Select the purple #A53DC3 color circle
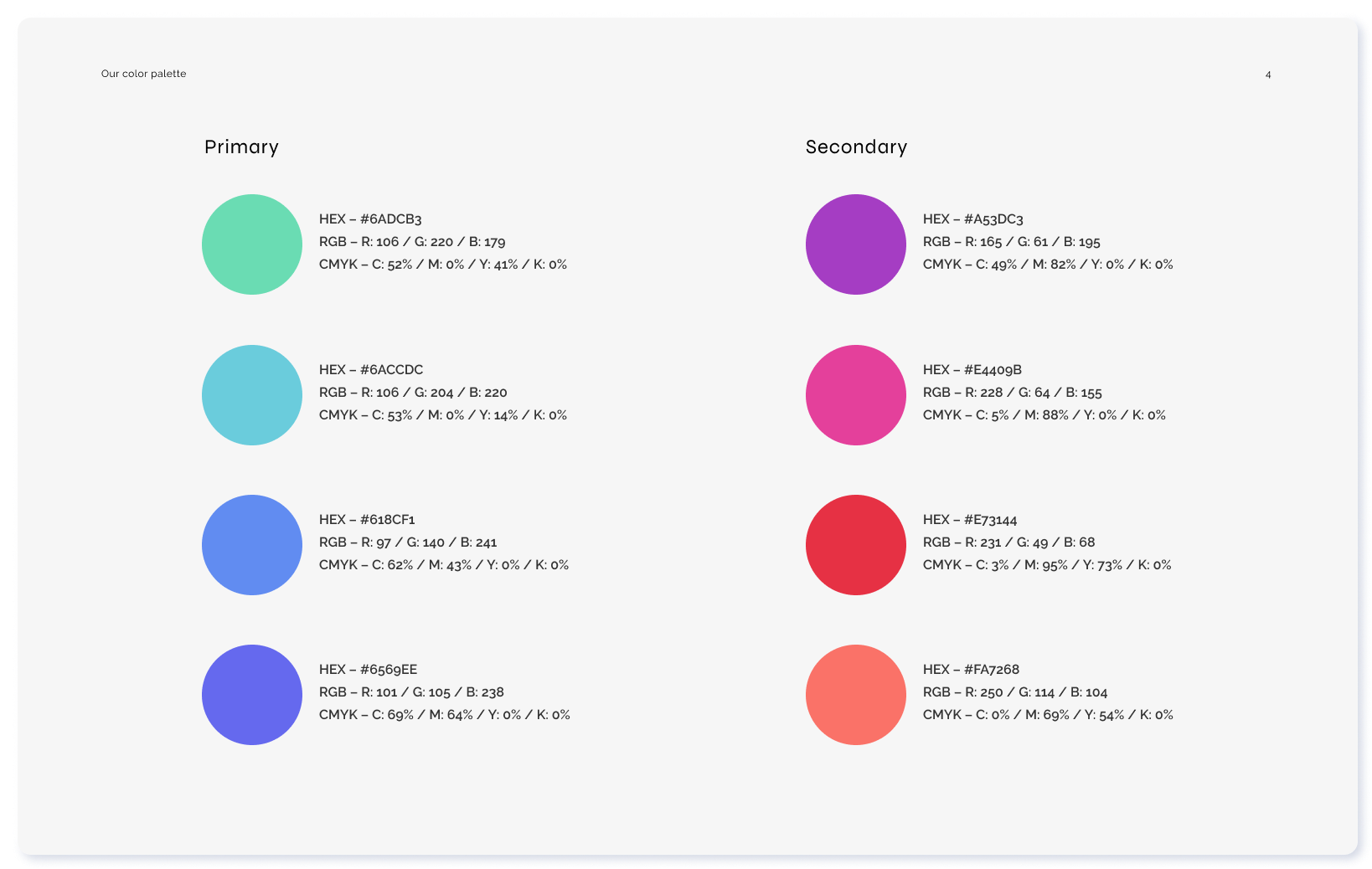 click(856, 244)
